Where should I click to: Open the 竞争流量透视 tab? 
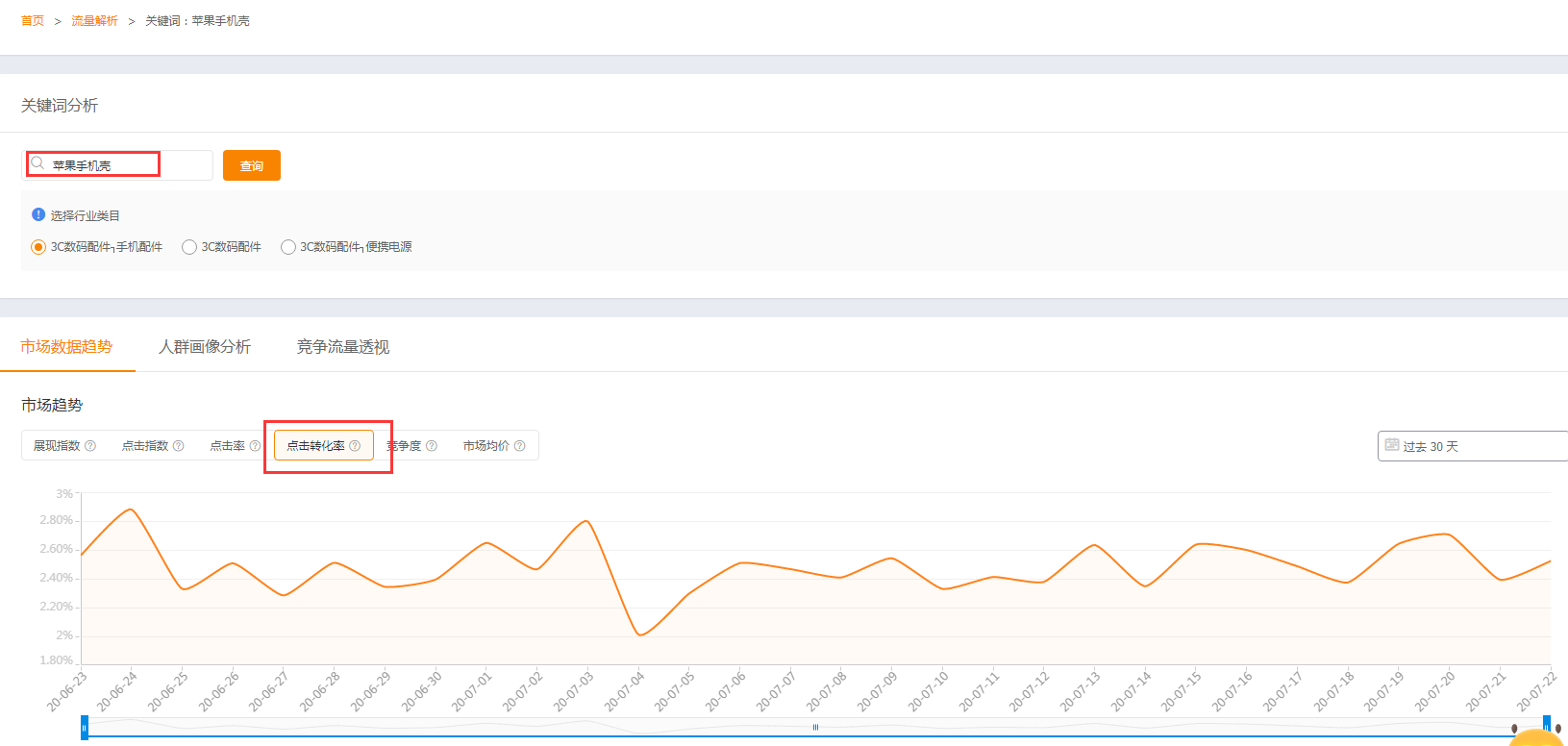point(342,347)
